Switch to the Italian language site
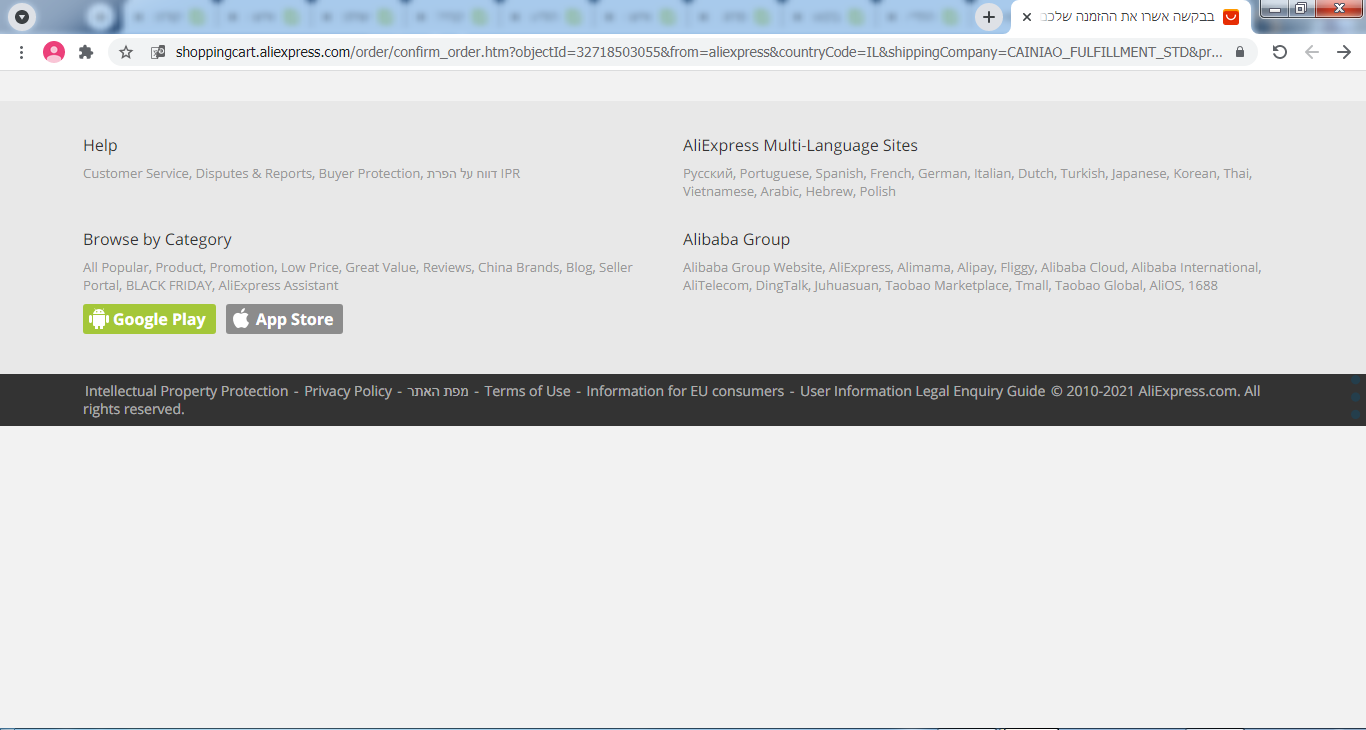This screenshot has height=730, width=1366. click(993, 173)
